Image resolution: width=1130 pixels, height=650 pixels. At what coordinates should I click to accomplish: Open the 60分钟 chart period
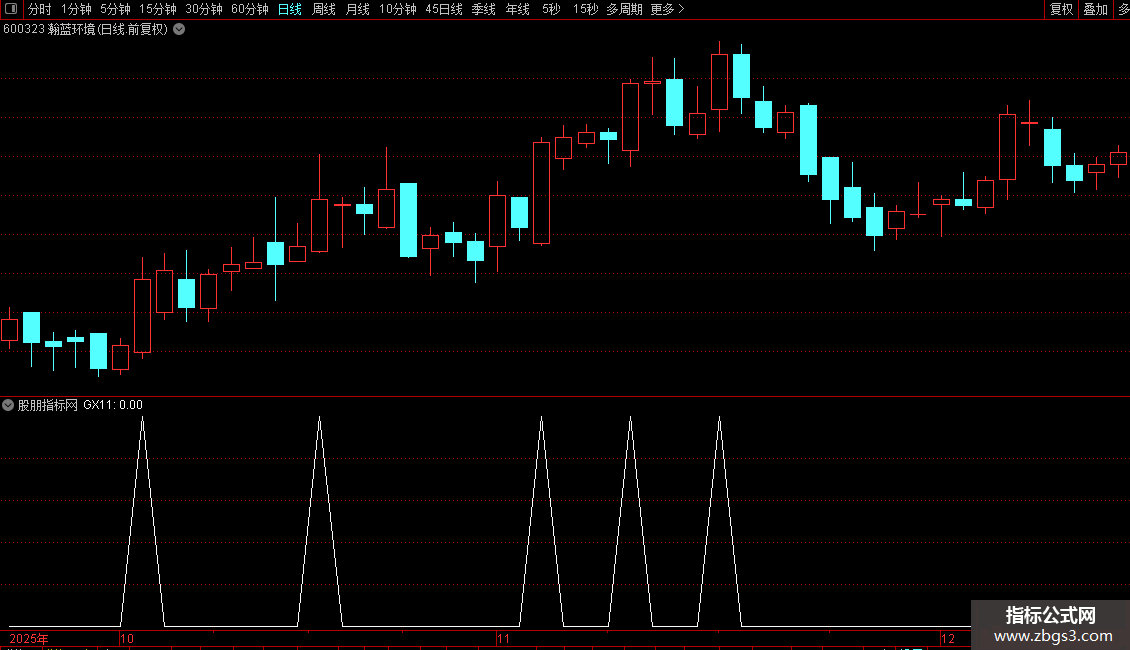249,9
